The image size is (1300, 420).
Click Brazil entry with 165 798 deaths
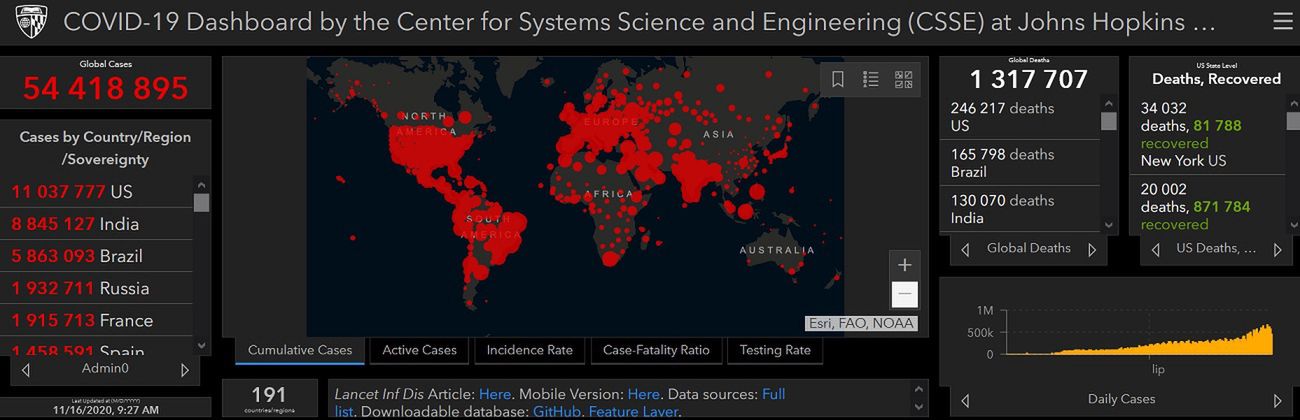[1019, 163]
